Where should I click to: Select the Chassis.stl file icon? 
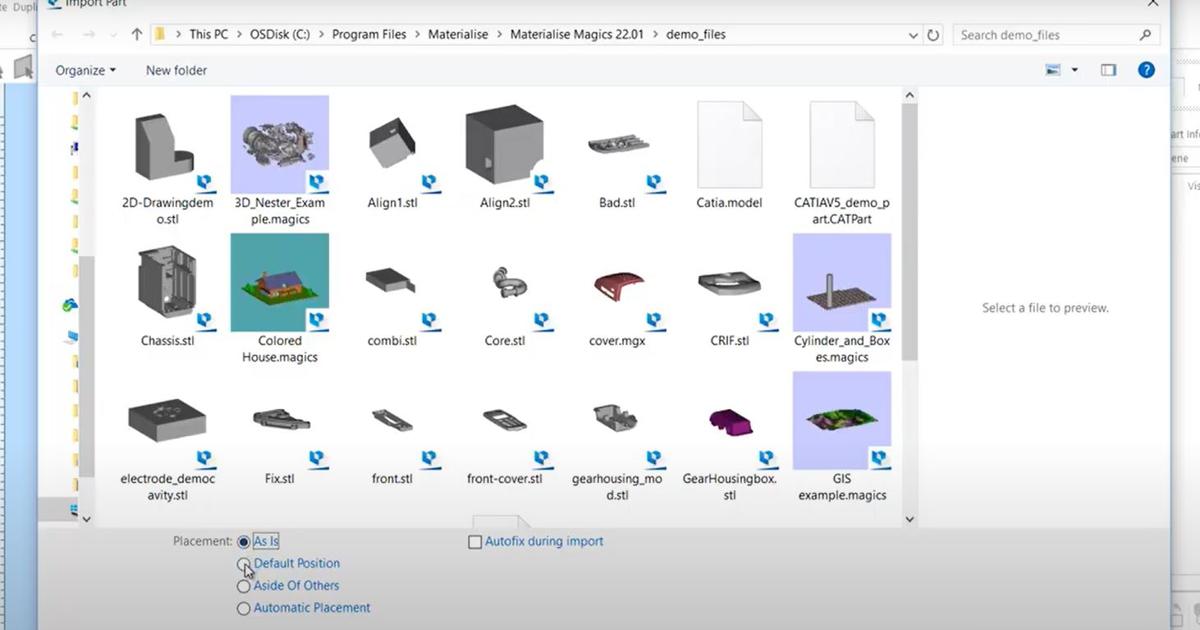click(168, 285)
